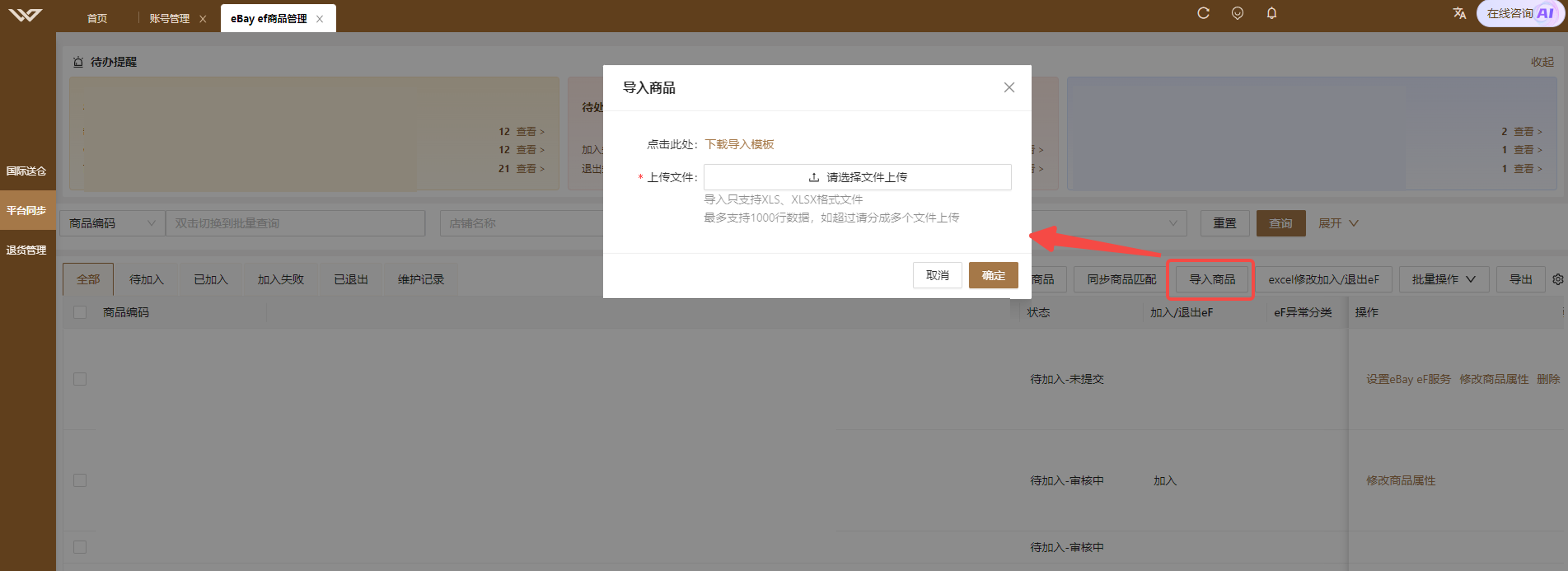Select the 已加入 status tab
1568x571 pixels.
211,279
